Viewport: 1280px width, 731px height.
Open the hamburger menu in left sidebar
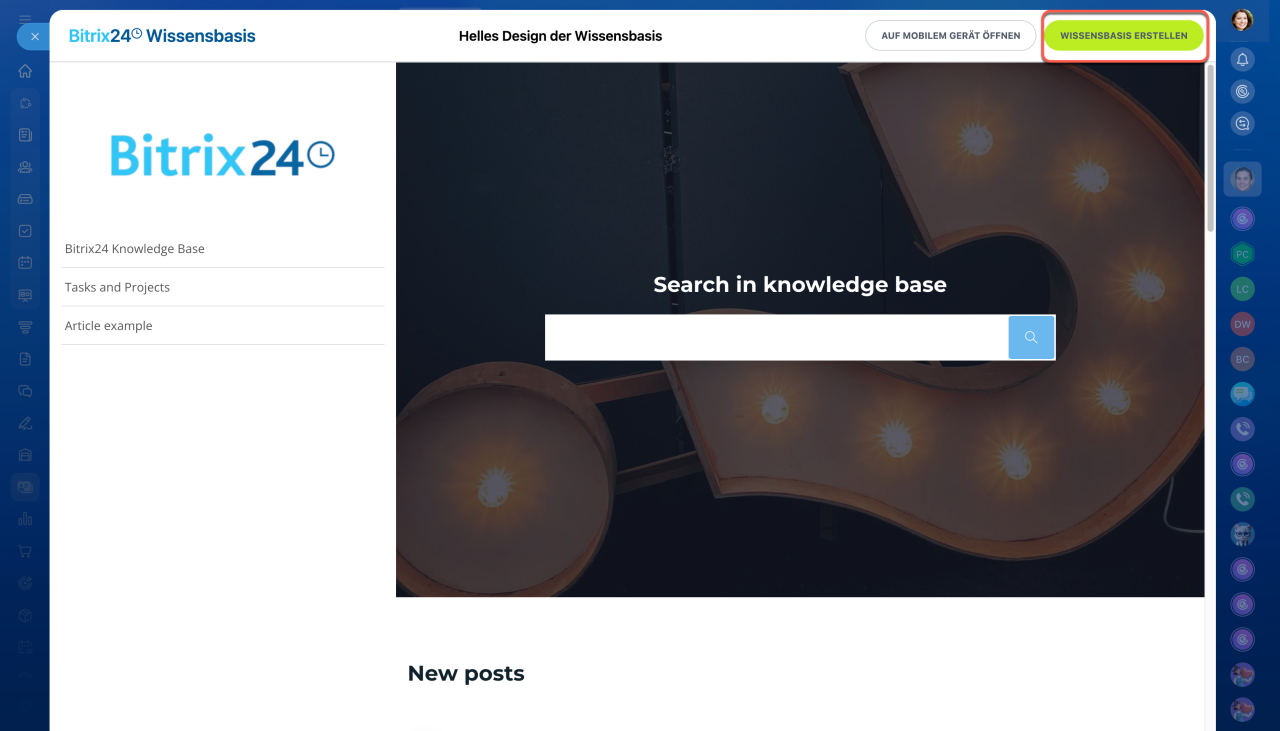(x=25, y=18)
